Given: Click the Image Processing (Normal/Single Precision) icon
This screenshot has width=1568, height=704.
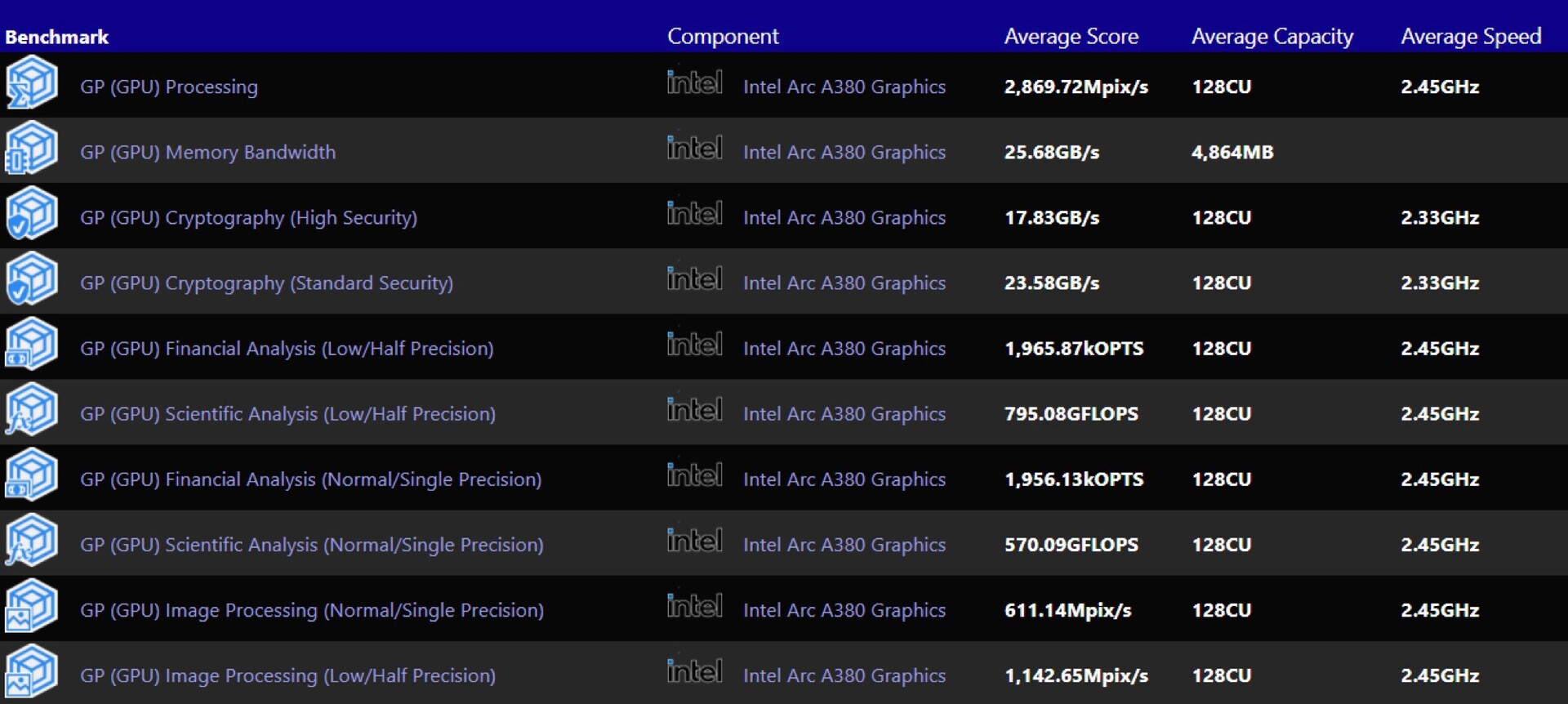Looking at the screenshot, I should click(x=31, y=606).
